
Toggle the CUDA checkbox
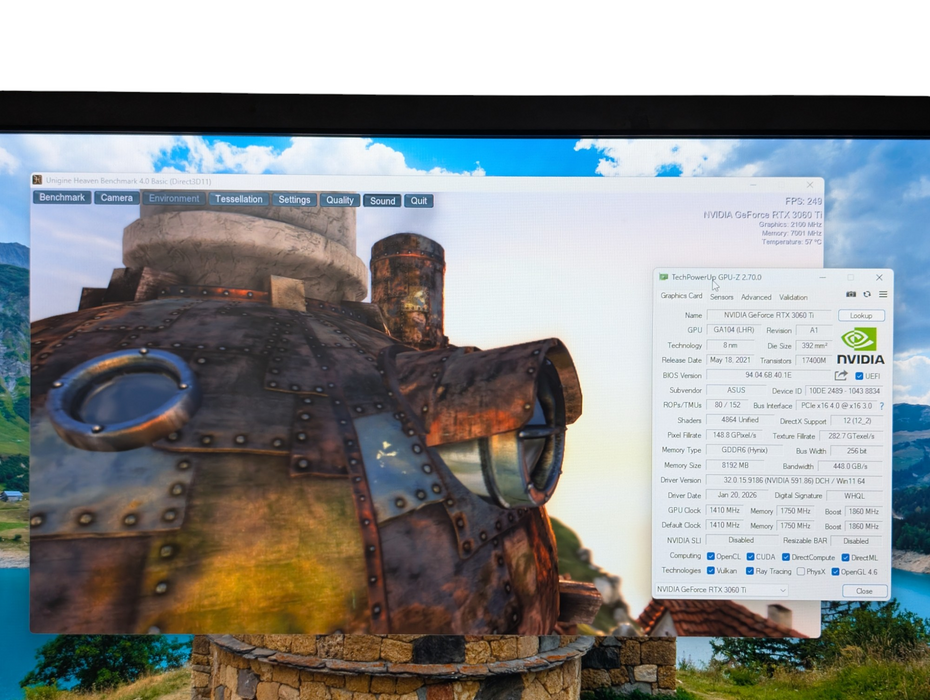tap(750, 557)
